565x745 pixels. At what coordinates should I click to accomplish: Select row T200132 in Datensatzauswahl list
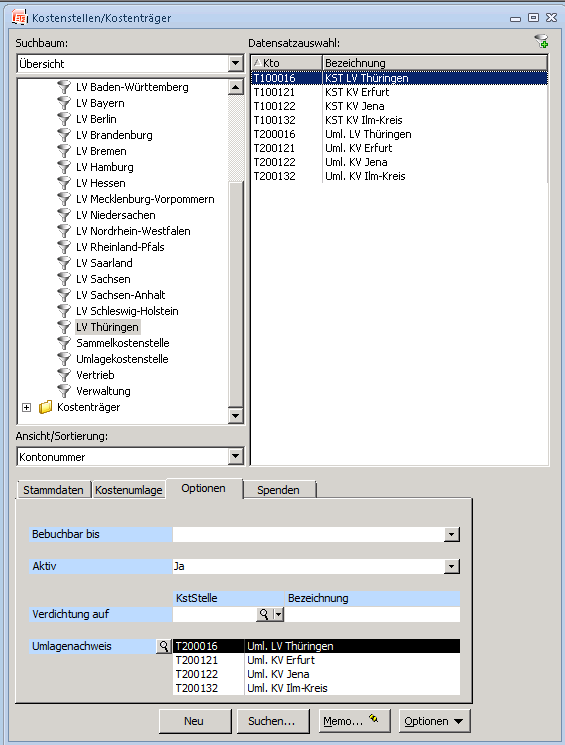coord(399,176)
